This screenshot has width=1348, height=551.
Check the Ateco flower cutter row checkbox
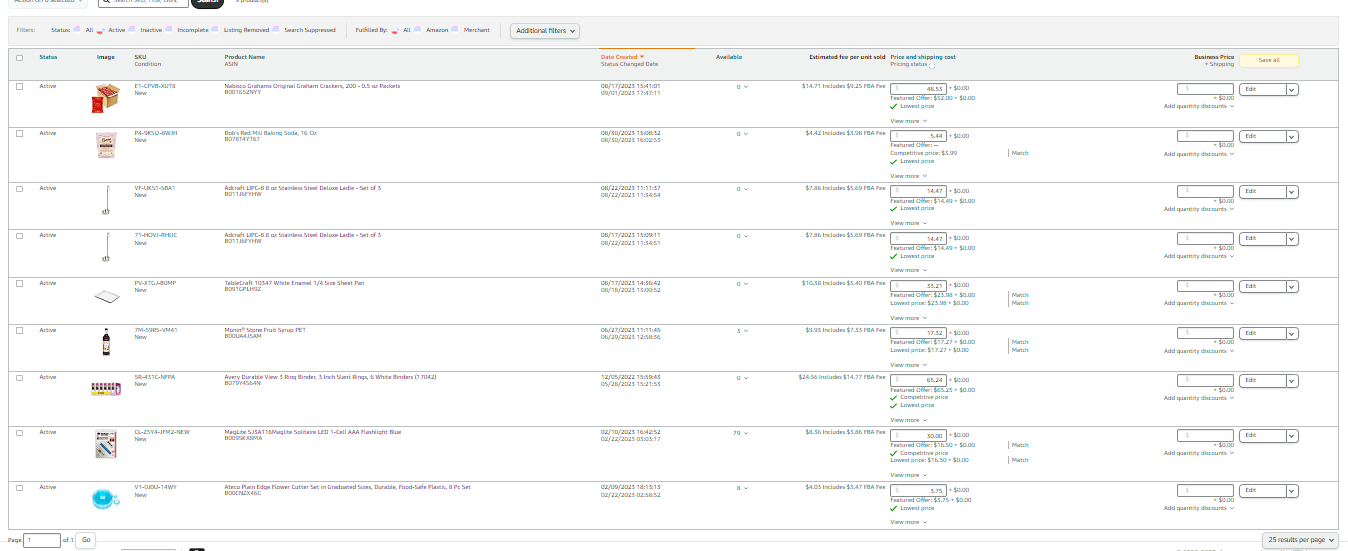point(19,487)
